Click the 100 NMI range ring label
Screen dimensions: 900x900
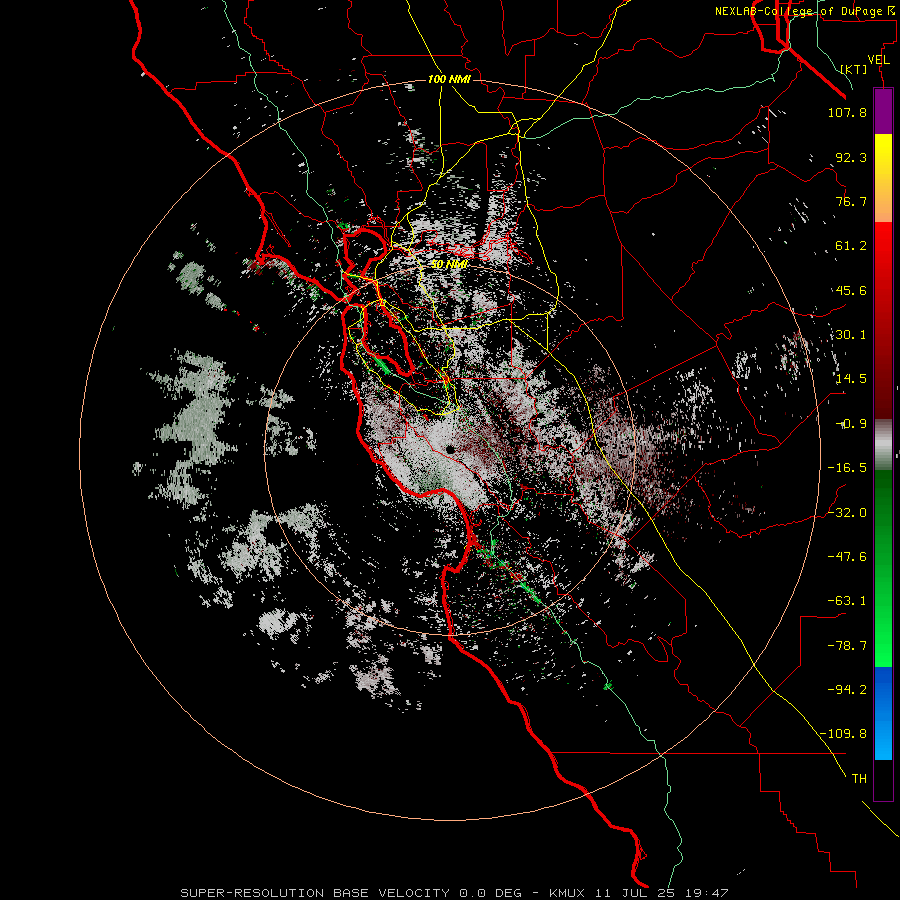click(x=449, y=79)
